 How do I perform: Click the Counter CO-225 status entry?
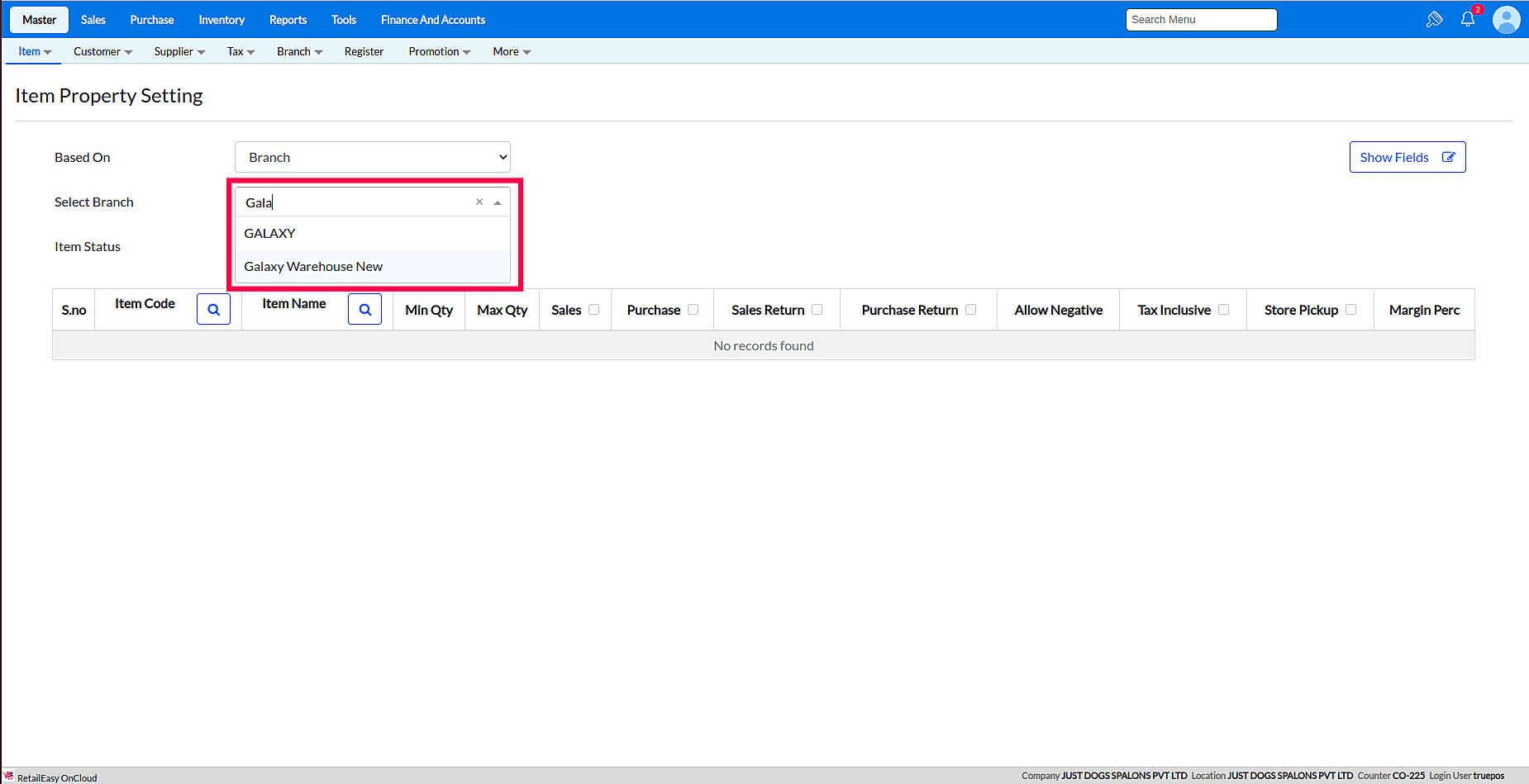point(1391,776)
